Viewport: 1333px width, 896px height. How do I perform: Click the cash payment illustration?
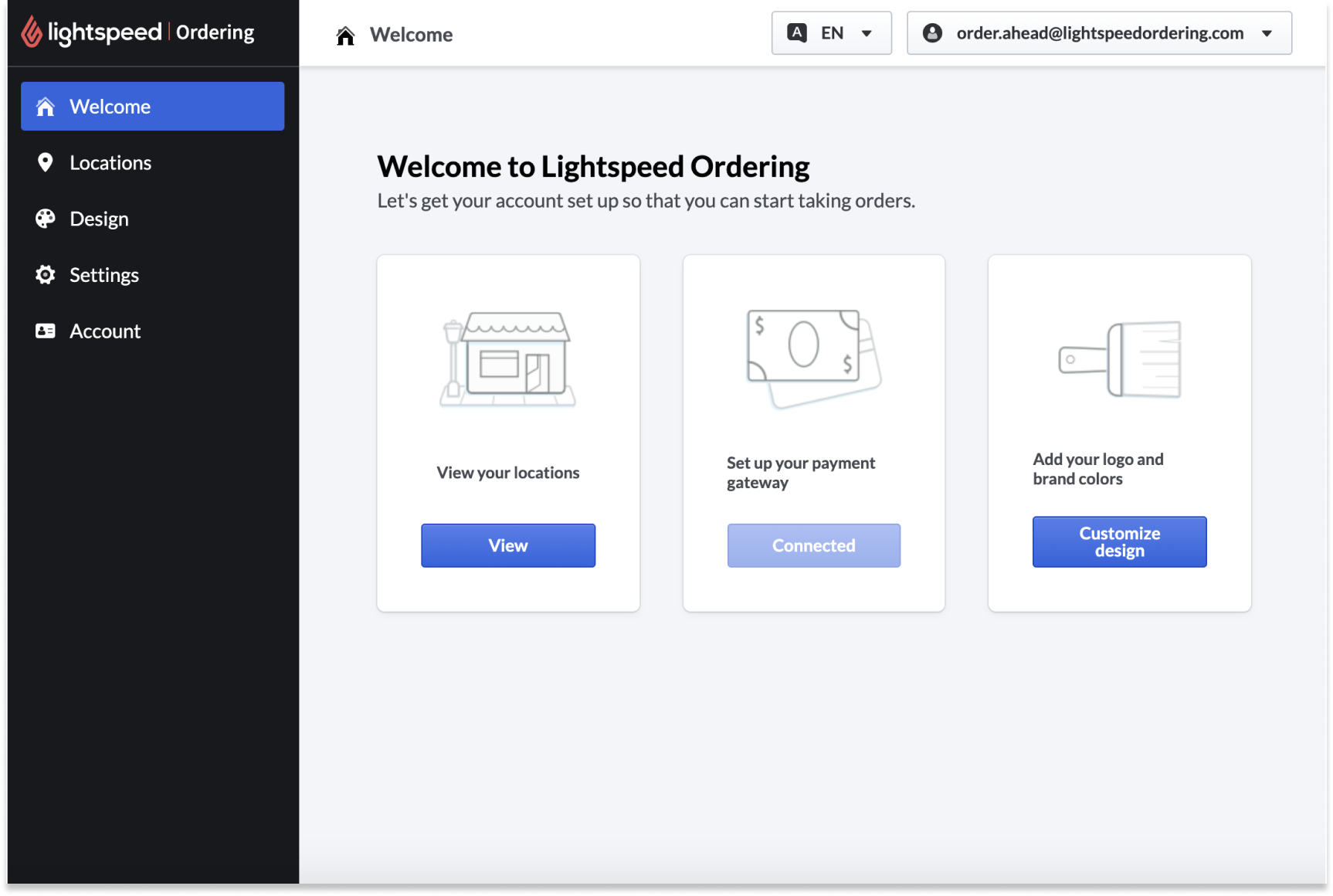click(x=814, y=358)
